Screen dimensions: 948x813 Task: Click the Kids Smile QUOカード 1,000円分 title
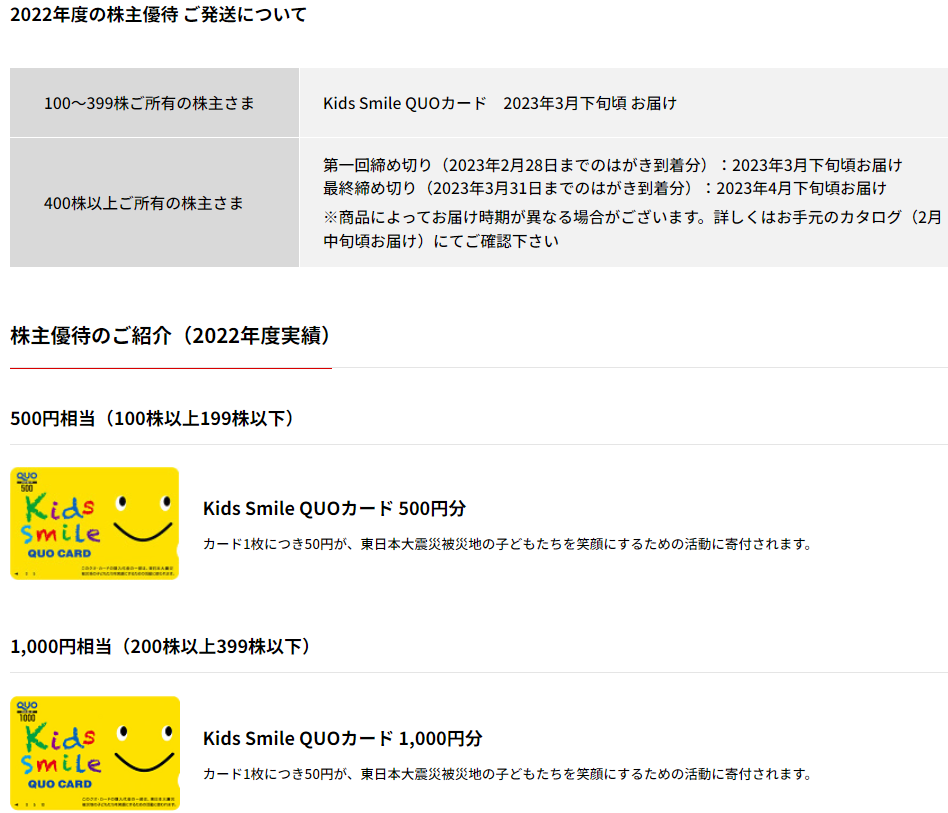coord(342,738)
